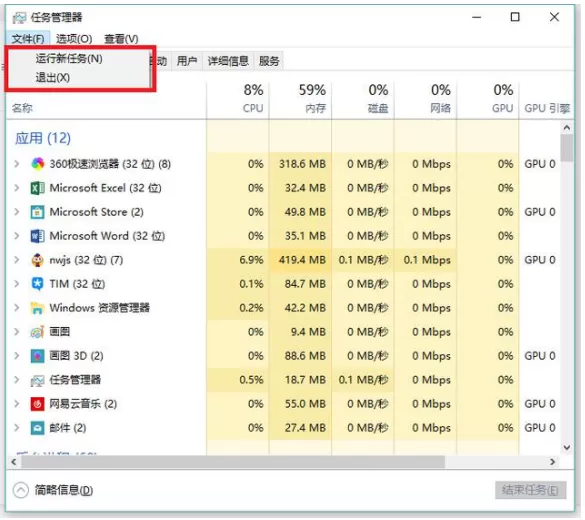
Task: Collapse to 简略信息 via the arrow icon
Action: click(x=21, y=490)
